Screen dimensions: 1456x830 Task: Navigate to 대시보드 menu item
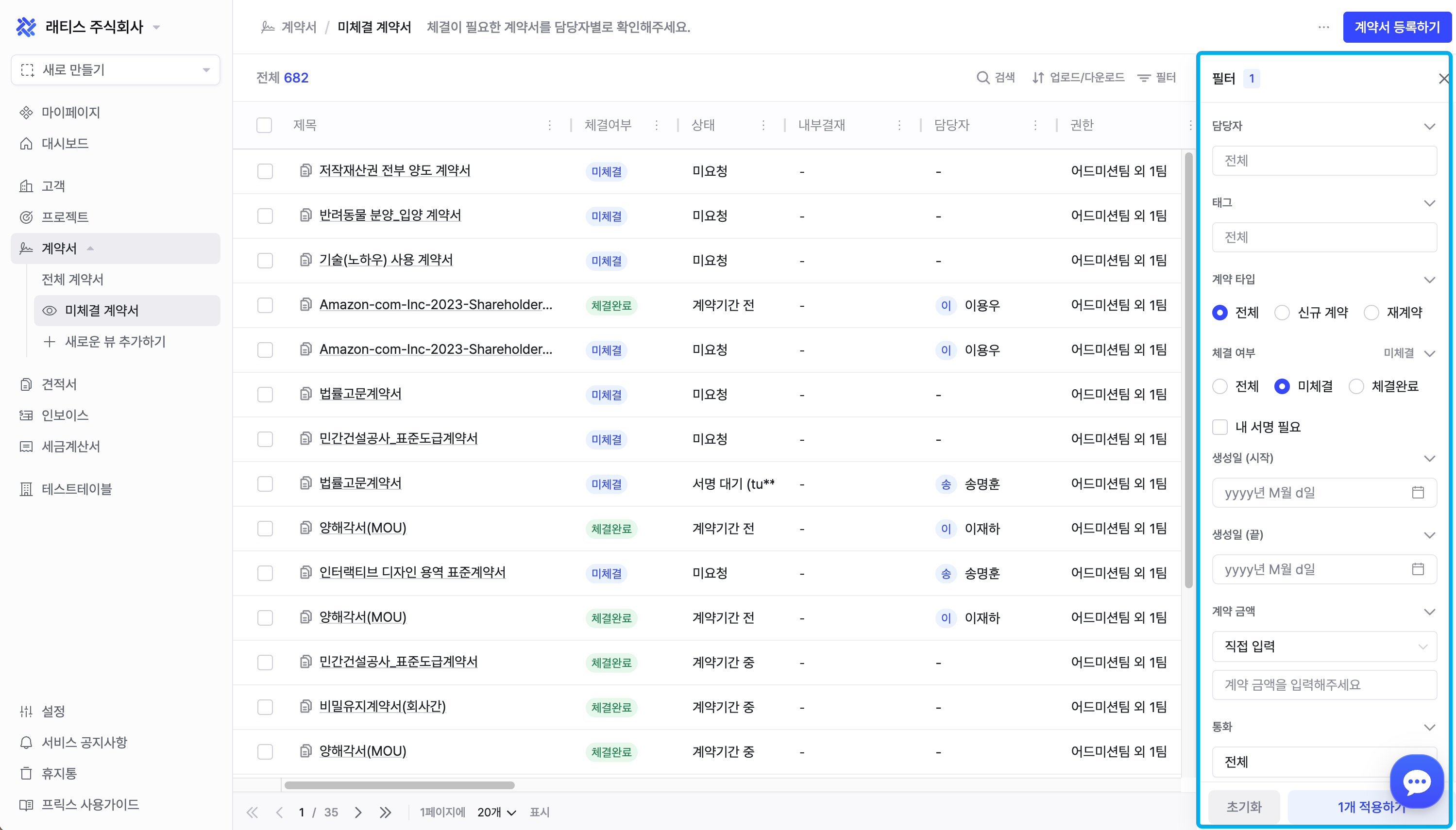coord(65,144)
